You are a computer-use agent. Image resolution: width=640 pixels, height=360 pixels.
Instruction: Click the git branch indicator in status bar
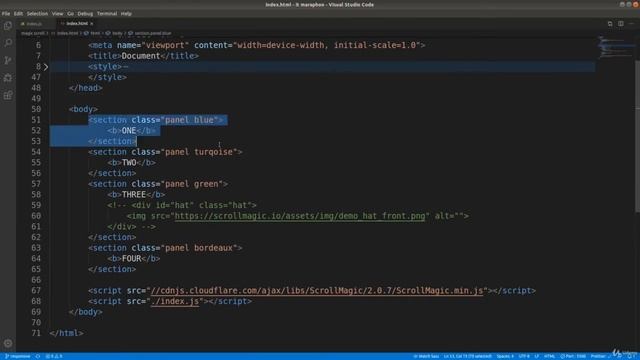pos(17,356)
